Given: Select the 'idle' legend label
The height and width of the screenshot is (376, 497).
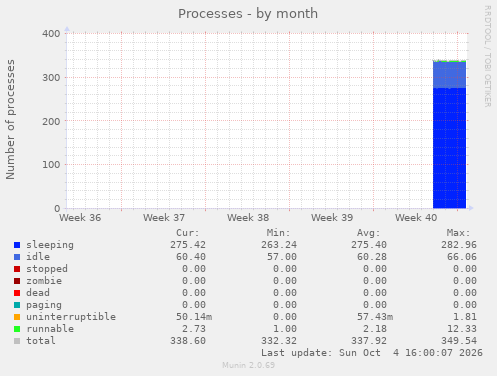Looking at the screenshot, I should pos(38,257).
